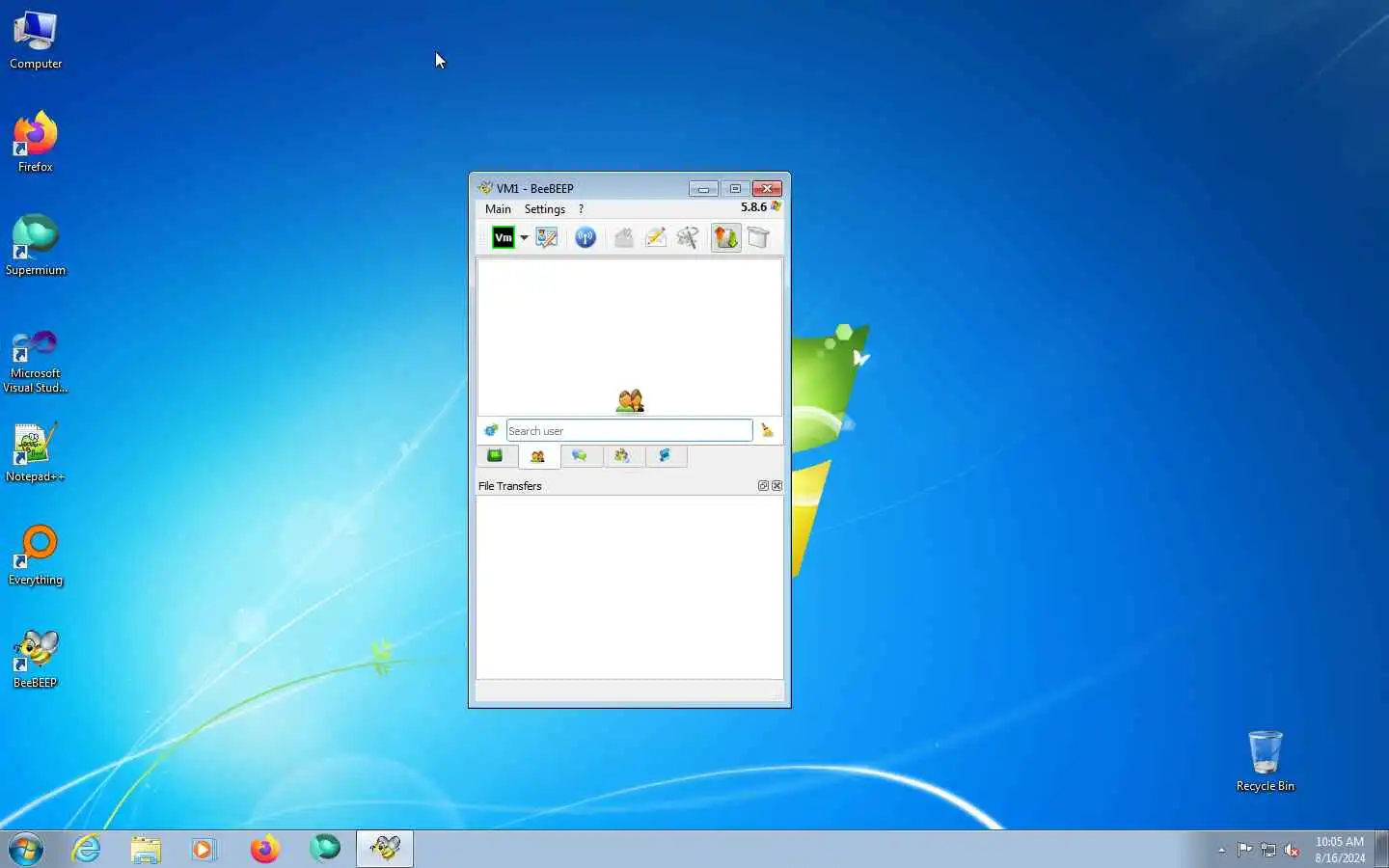Close the File Transfers panel
The image size is (1389, 868).
(x=776, y=486)
